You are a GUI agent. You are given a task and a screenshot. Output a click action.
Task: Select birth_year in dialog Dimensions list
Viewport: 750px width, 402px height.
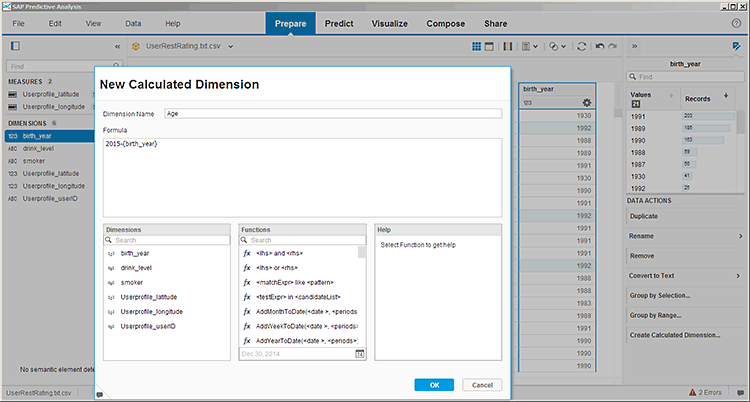[135, 253]
